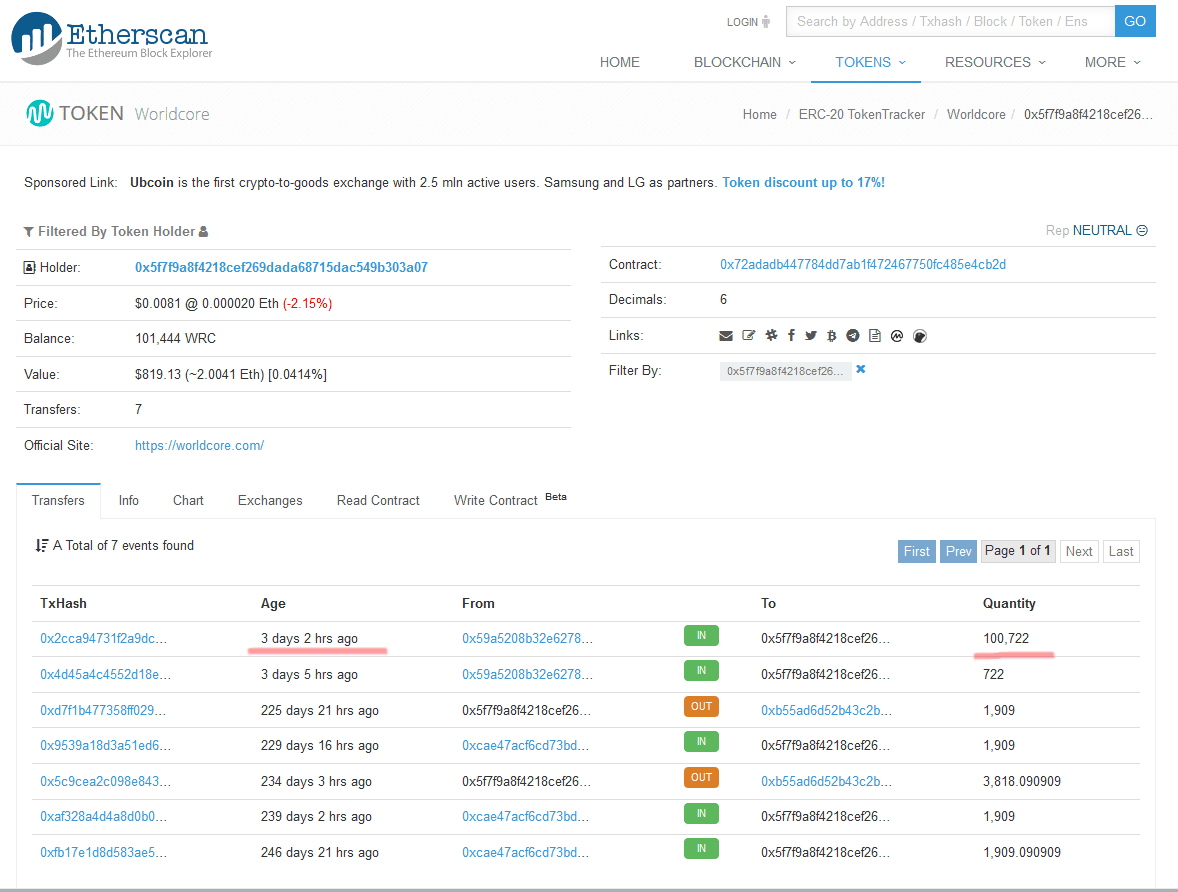Click the Worldcore token logo icon

pyautogui.click(x=40, y=113)
